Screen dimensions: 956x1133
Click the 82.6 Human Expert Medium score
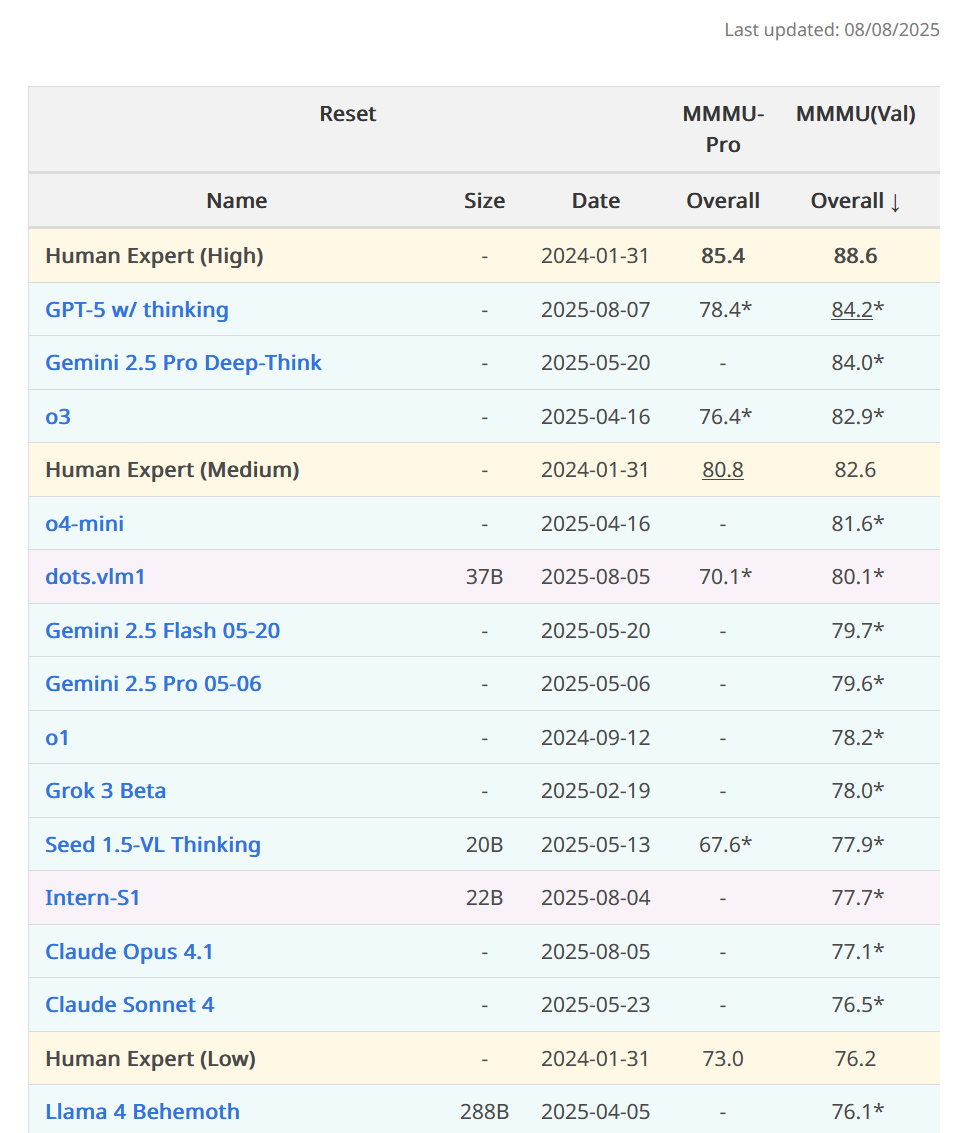click(x=856, y=470)
